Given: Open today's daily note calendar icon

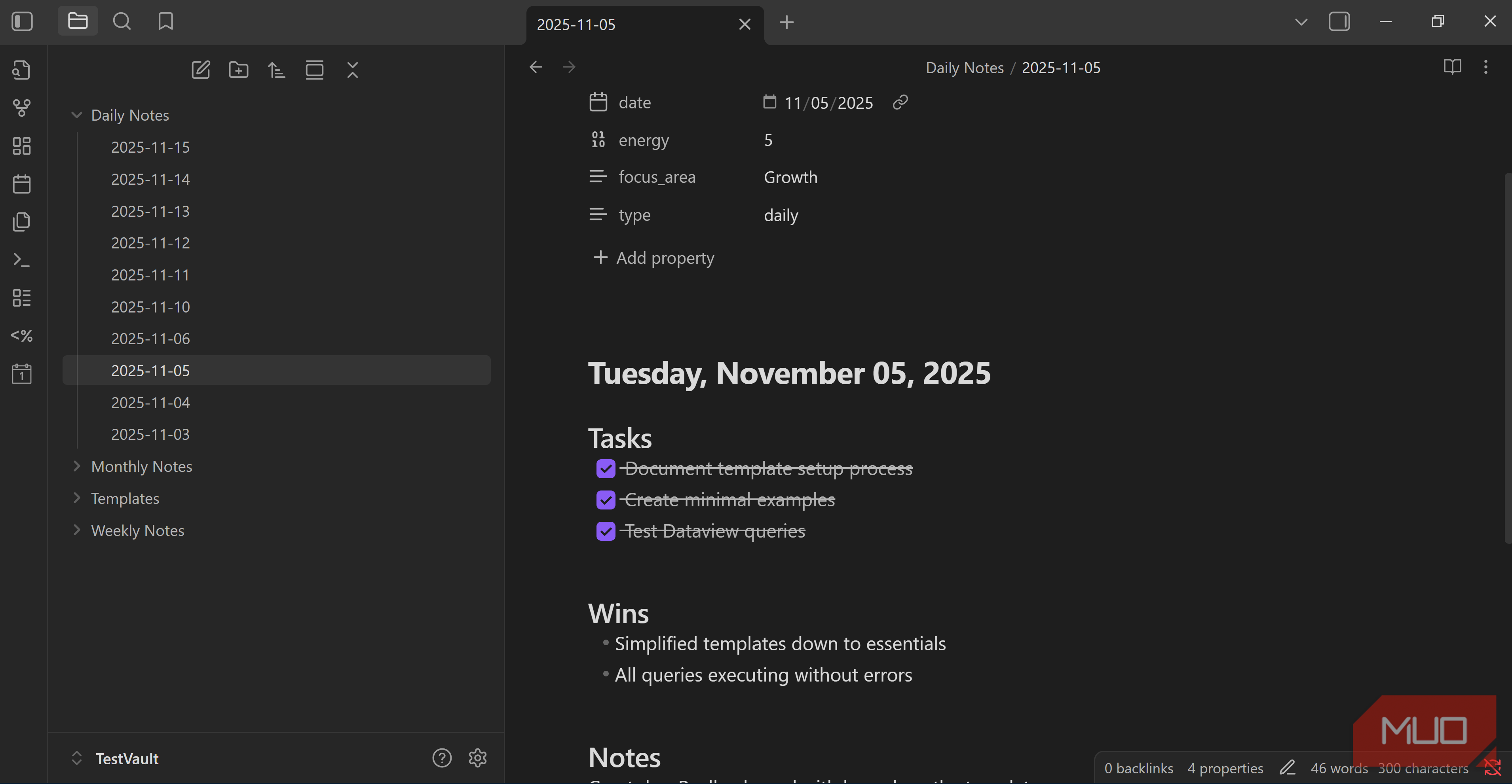Looking at the screenshot, I should pyautogui.click(x=22, y=184).
